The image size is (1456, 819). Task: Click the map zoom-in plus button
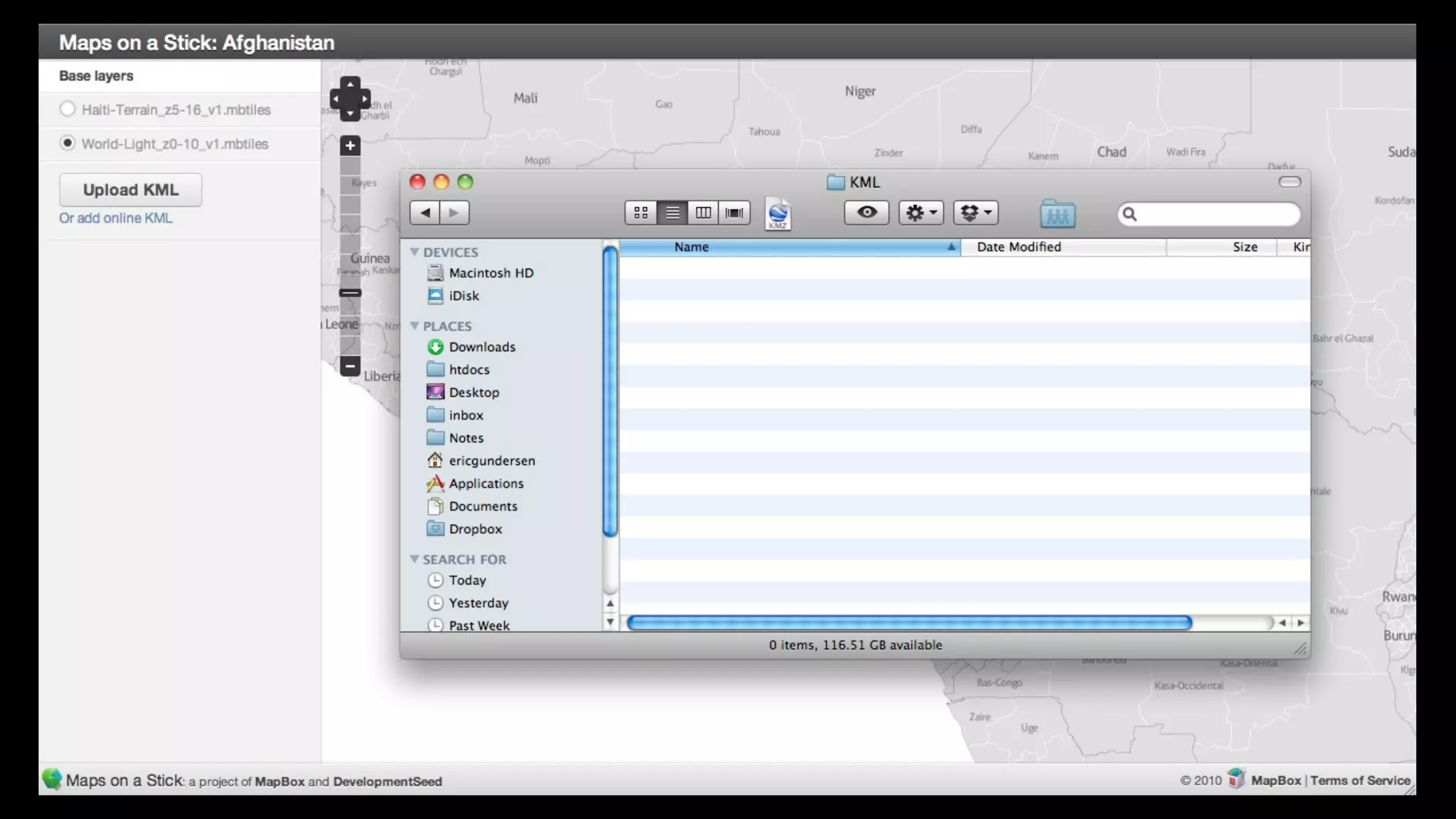[x=350, y=146]
